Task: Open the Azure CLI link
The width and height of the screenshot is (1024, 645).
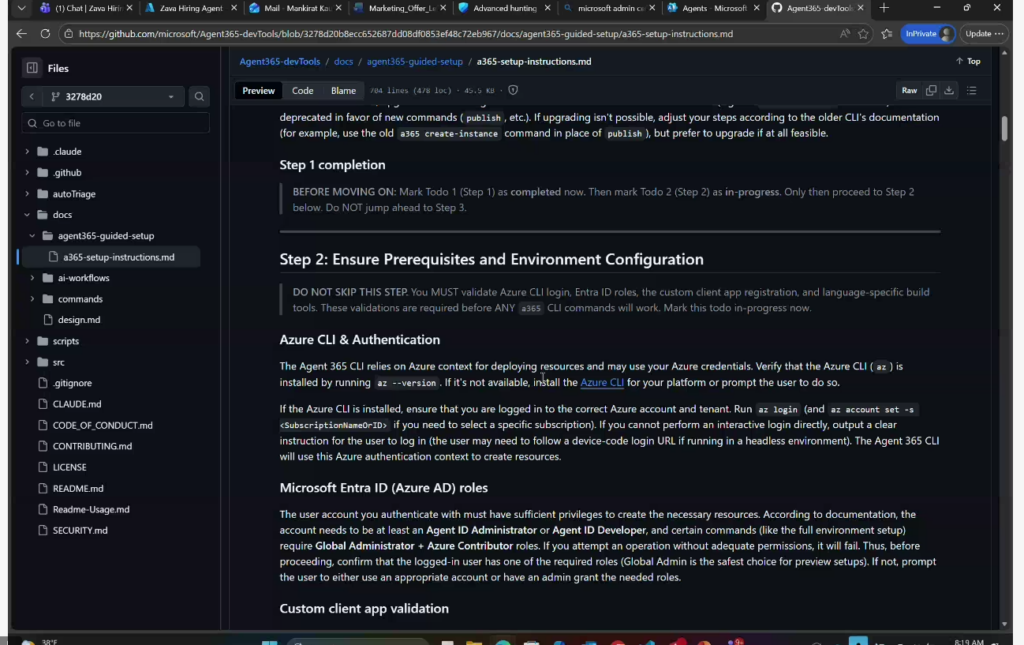Action: tap(601, 383)
